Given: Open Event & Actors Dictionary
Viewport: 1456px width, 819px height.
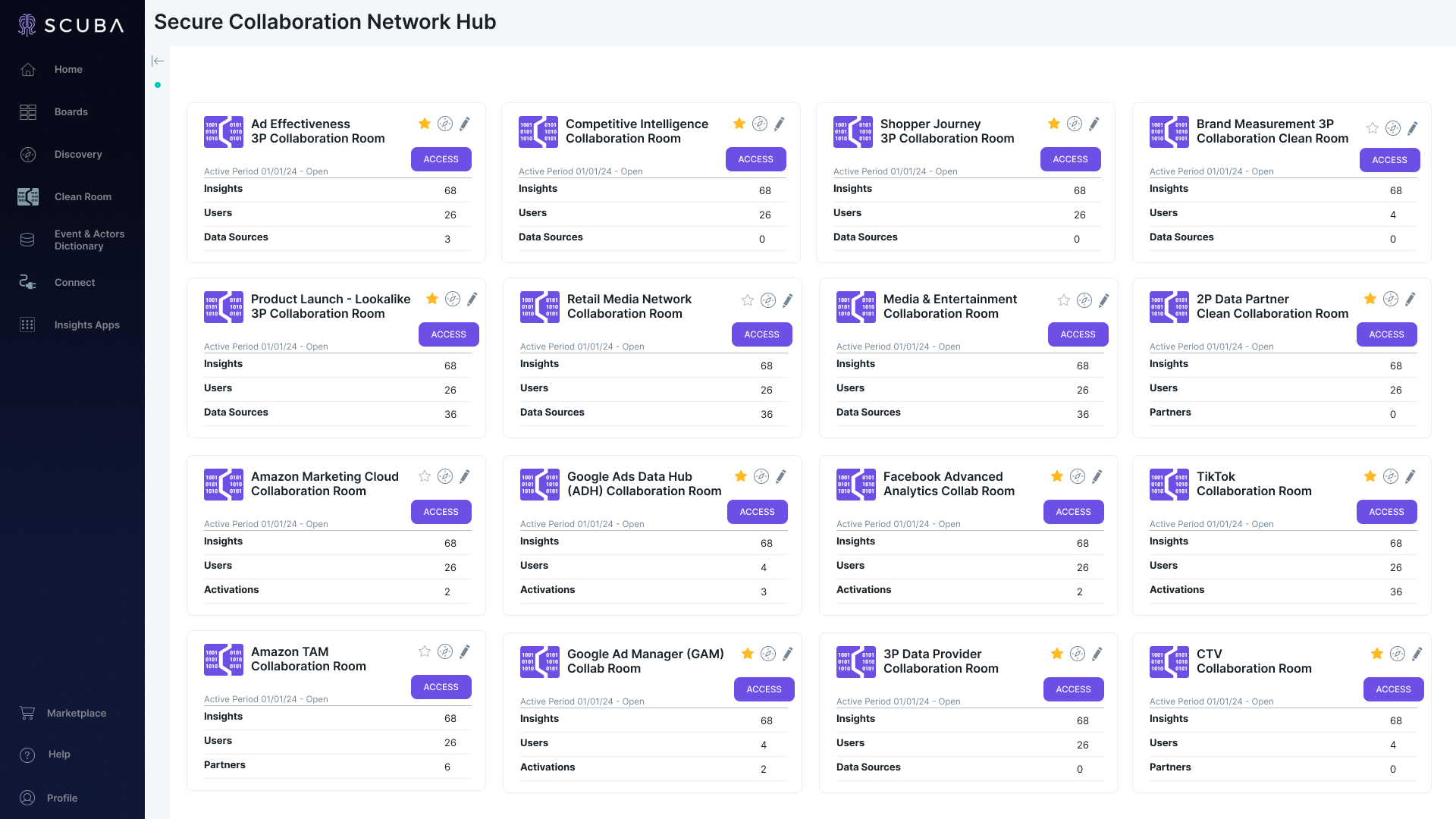Looking at the screenshot, I should tap(89, 240).
